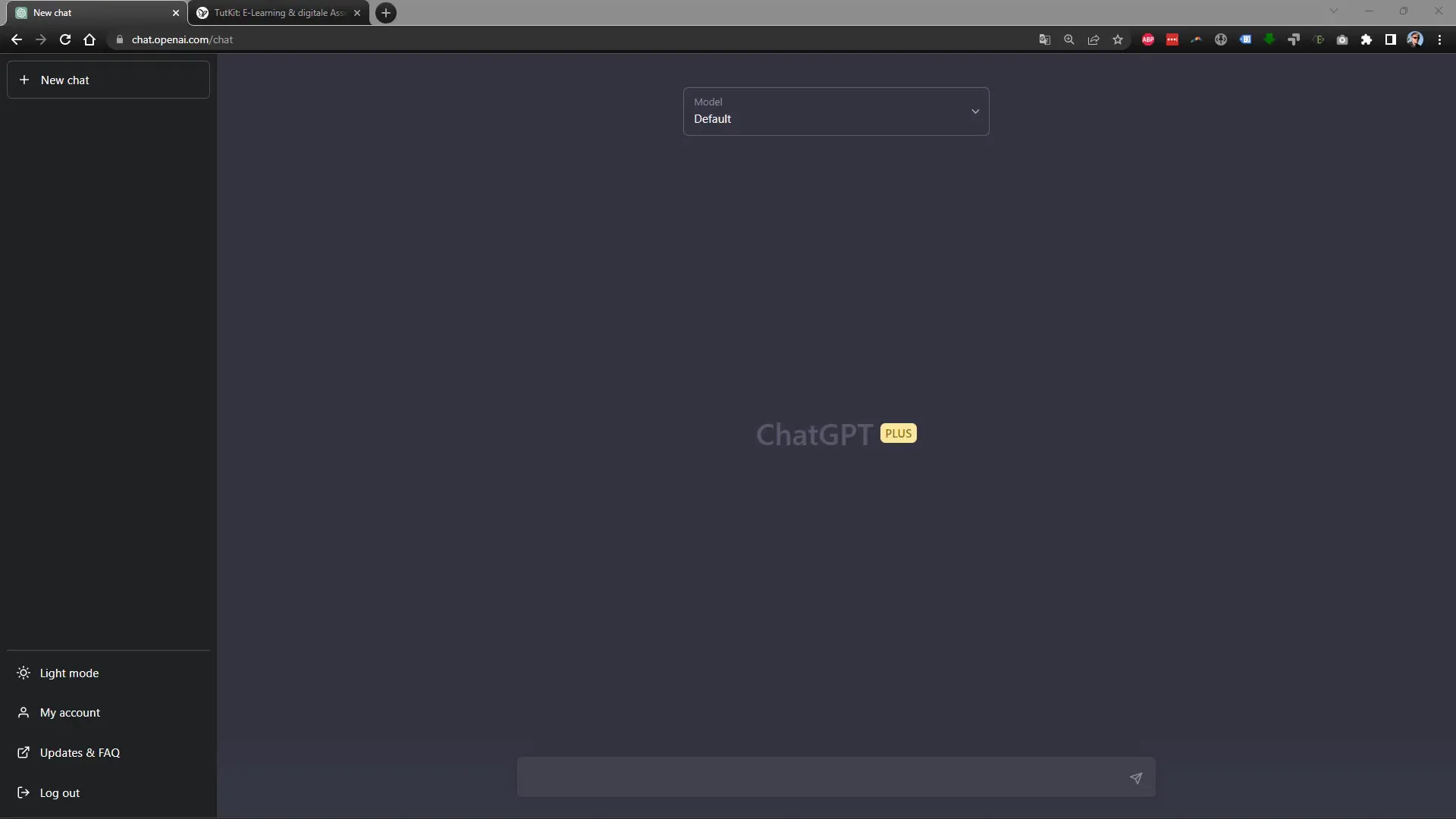Click Updates & FAQ link
1456x819 pixels.
tap(80, 752)
